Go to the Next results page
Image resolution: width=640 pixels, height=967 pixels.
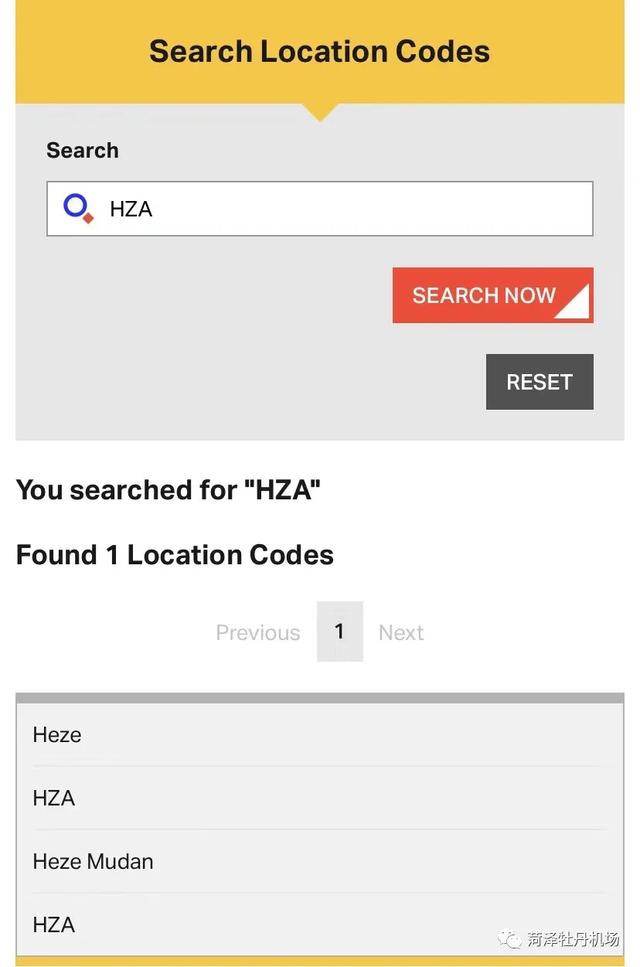[x=401, y=632]
